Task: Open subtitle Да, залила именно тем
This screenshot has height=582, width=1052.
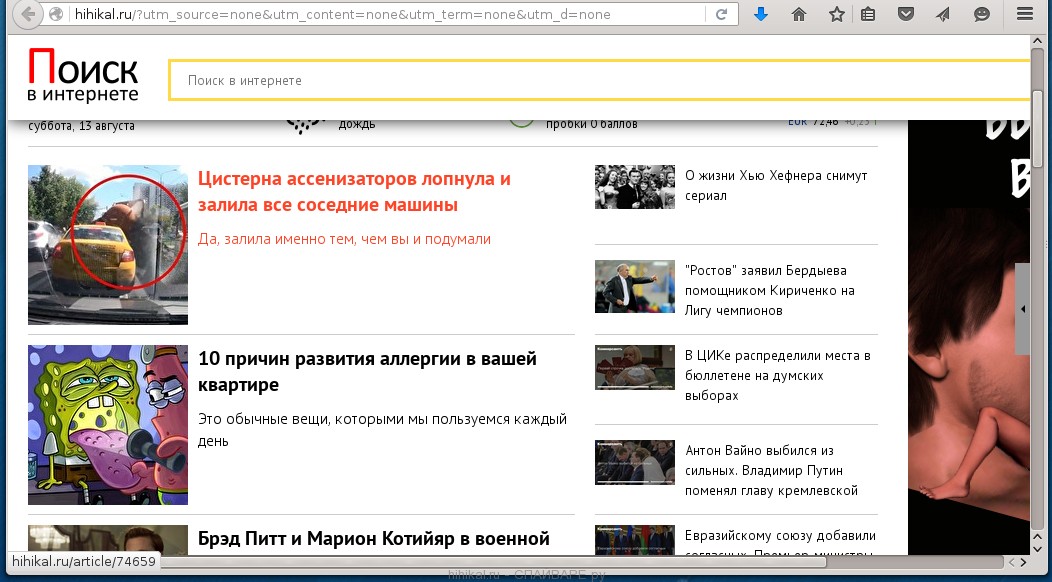Action: [344, 238]
